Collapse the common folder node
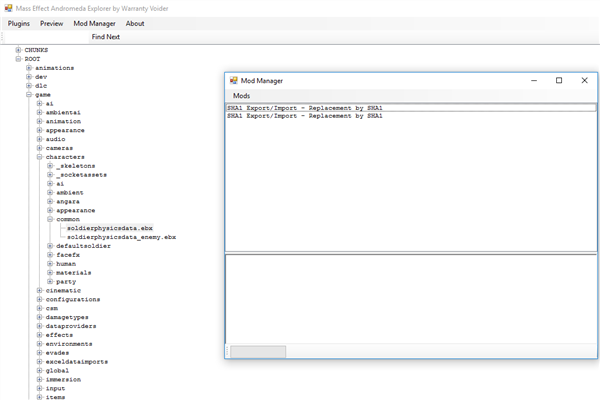Image resolution: width=600 pixels, height=400 pixels. 50,219
